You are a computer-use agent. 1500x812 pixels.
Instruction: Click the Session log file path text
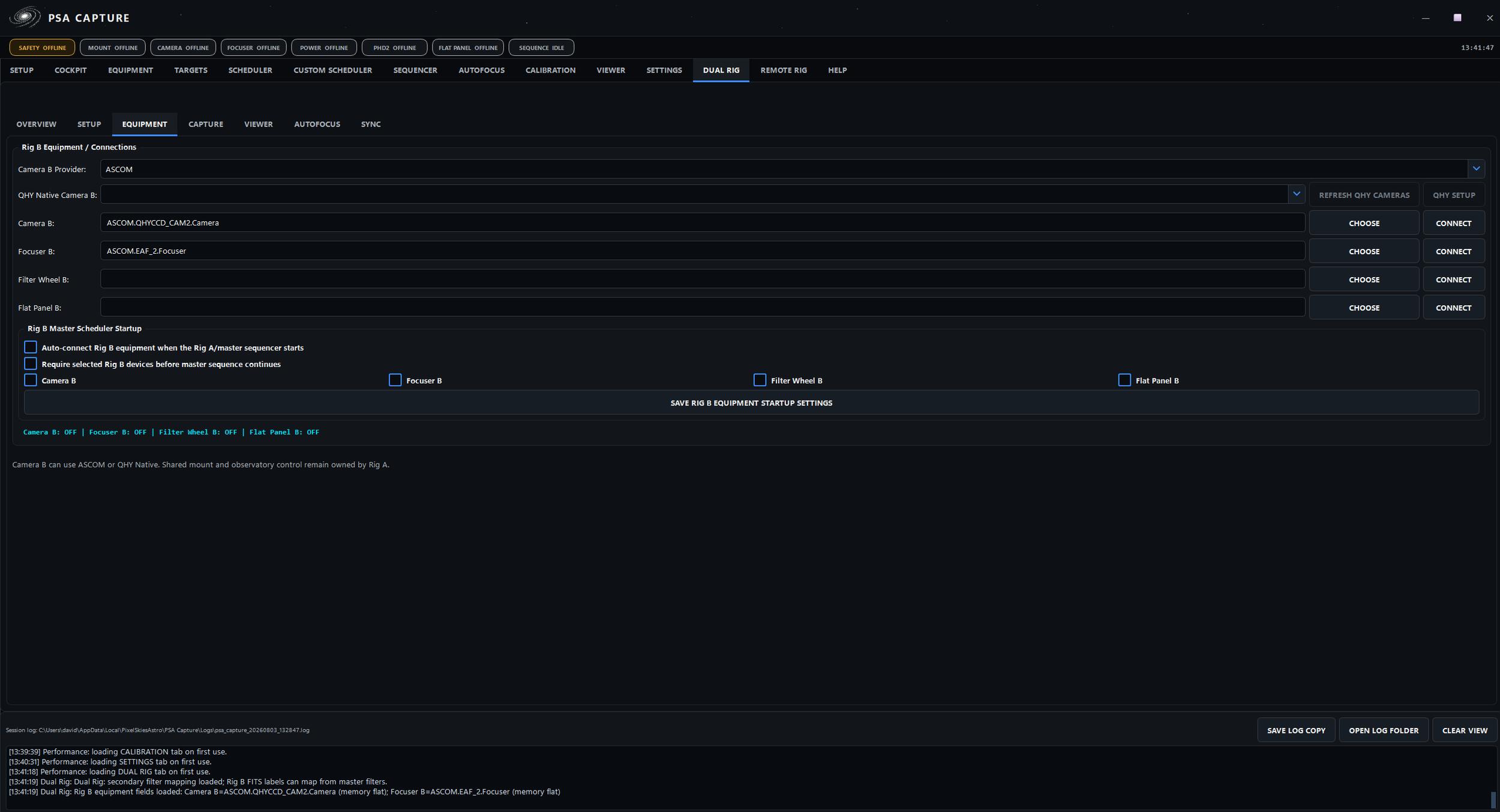coord(158,730)
